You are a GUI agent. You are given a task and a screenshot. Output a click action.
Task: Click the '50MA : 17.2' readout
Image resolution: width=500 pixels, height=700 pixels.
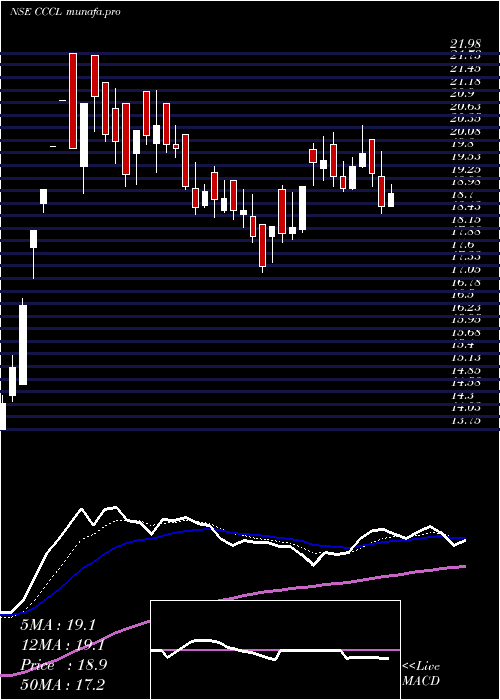coord(62,685)
